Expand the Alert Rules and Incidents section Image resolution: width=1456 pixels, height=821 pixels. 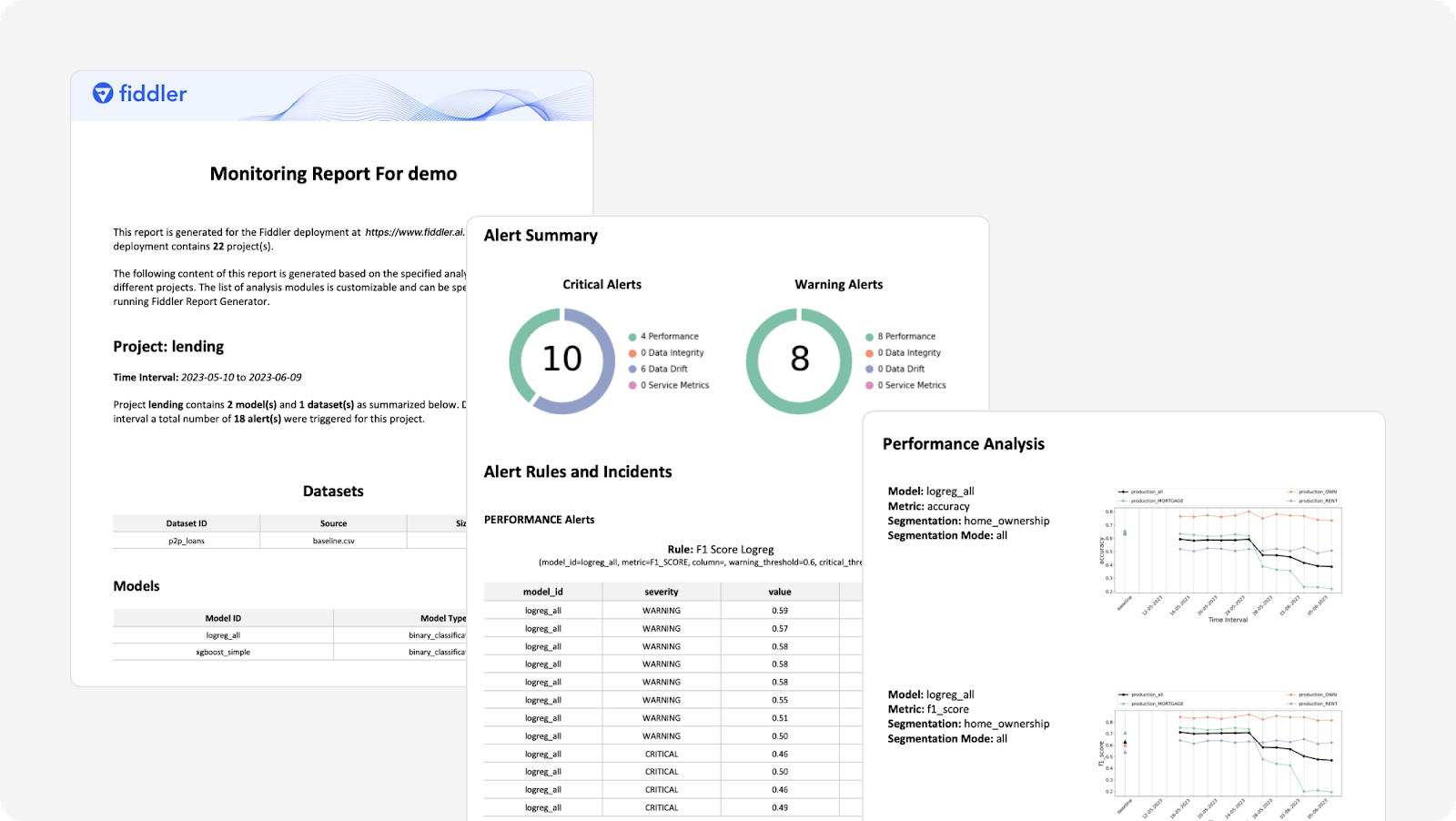tap(579, 471)
